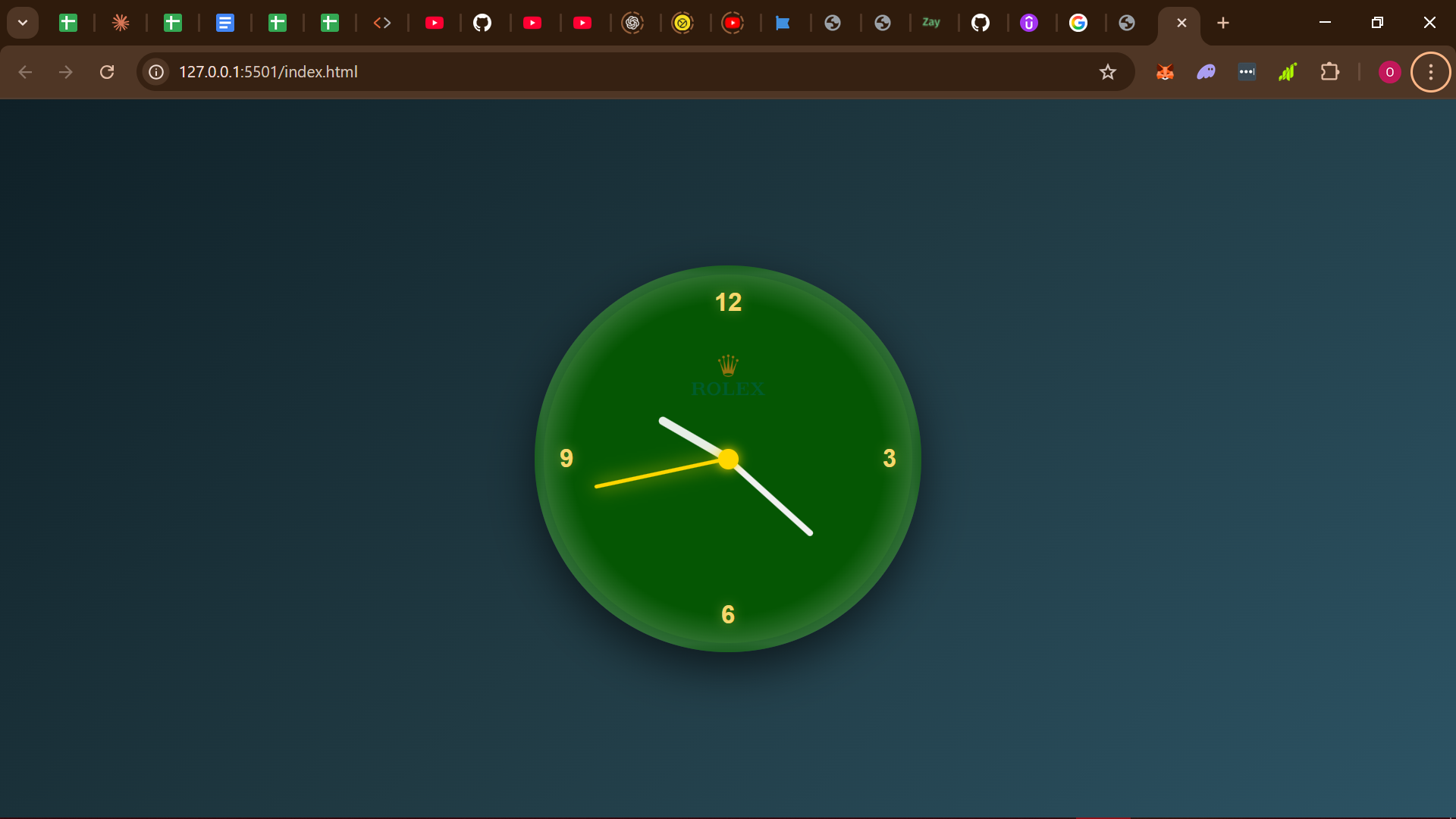Open the Chrome three-dot menu
The width and height of the screenshot is (1456, 819).
pyautogui.click(x=1431, y=72)
